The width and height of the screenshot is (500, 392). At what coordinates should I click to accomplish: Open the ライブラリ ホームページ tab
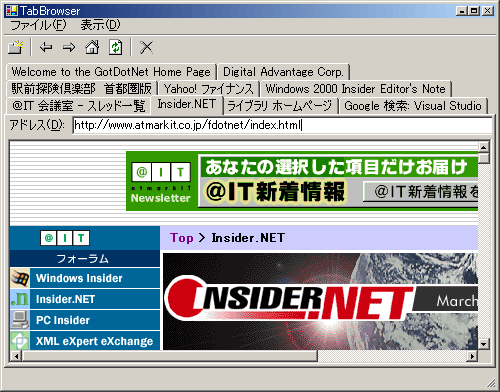coord(280,106)
